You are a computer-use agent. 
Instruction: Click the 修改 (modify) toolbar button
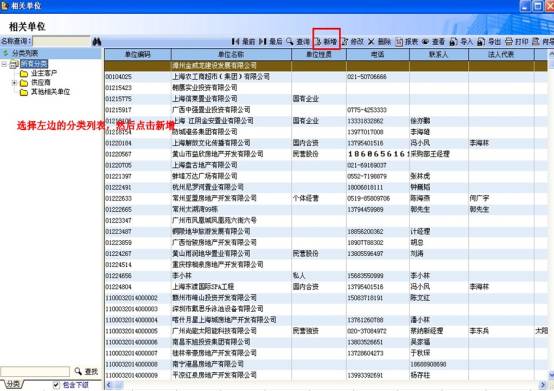pos(353,42)
